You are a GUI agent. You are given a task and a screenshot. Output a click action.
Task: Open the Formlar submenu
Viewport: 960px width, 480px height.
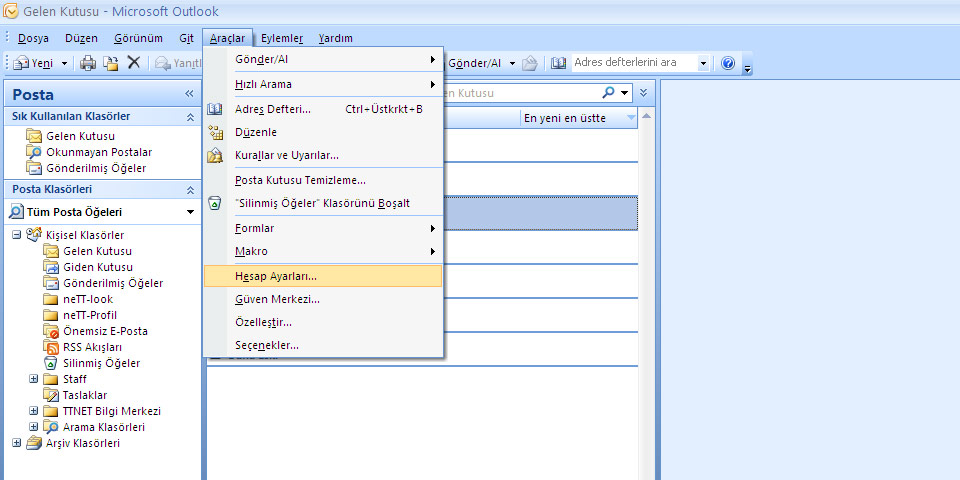323,228
